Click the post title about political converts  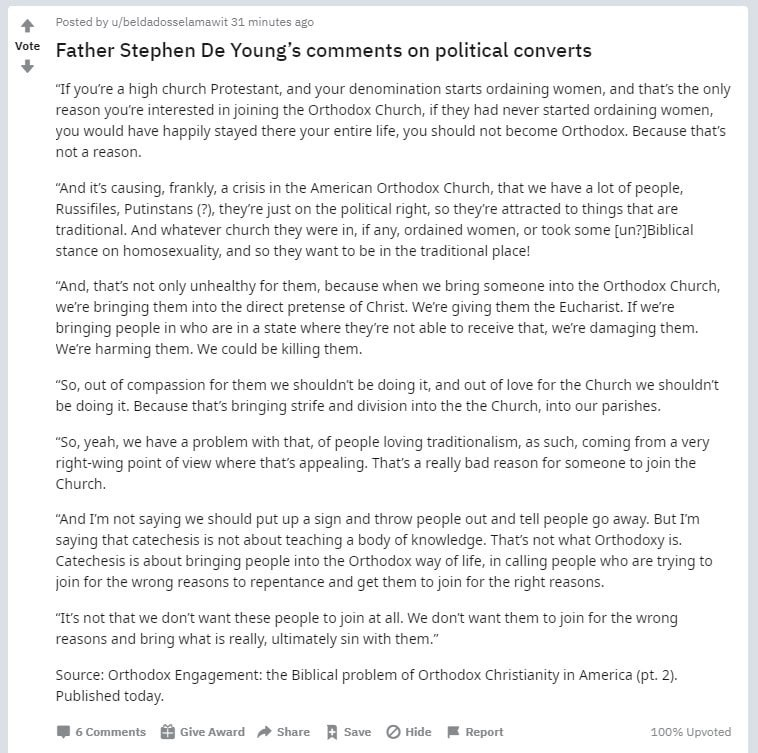pos(323,50)
